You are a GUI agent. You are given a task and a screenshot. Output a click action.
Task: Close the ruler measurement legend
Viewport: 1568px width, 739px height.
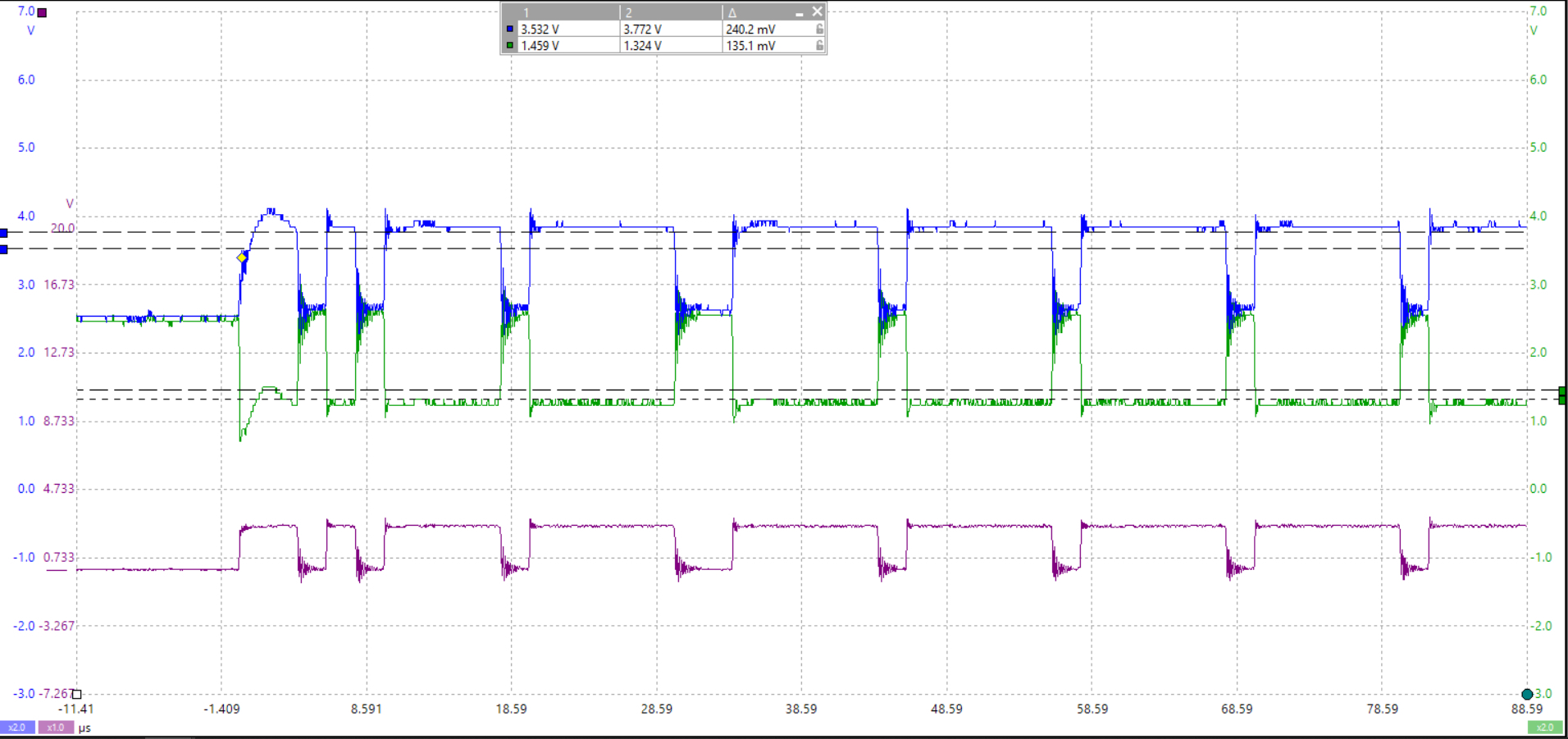click(x=817, y=11)
